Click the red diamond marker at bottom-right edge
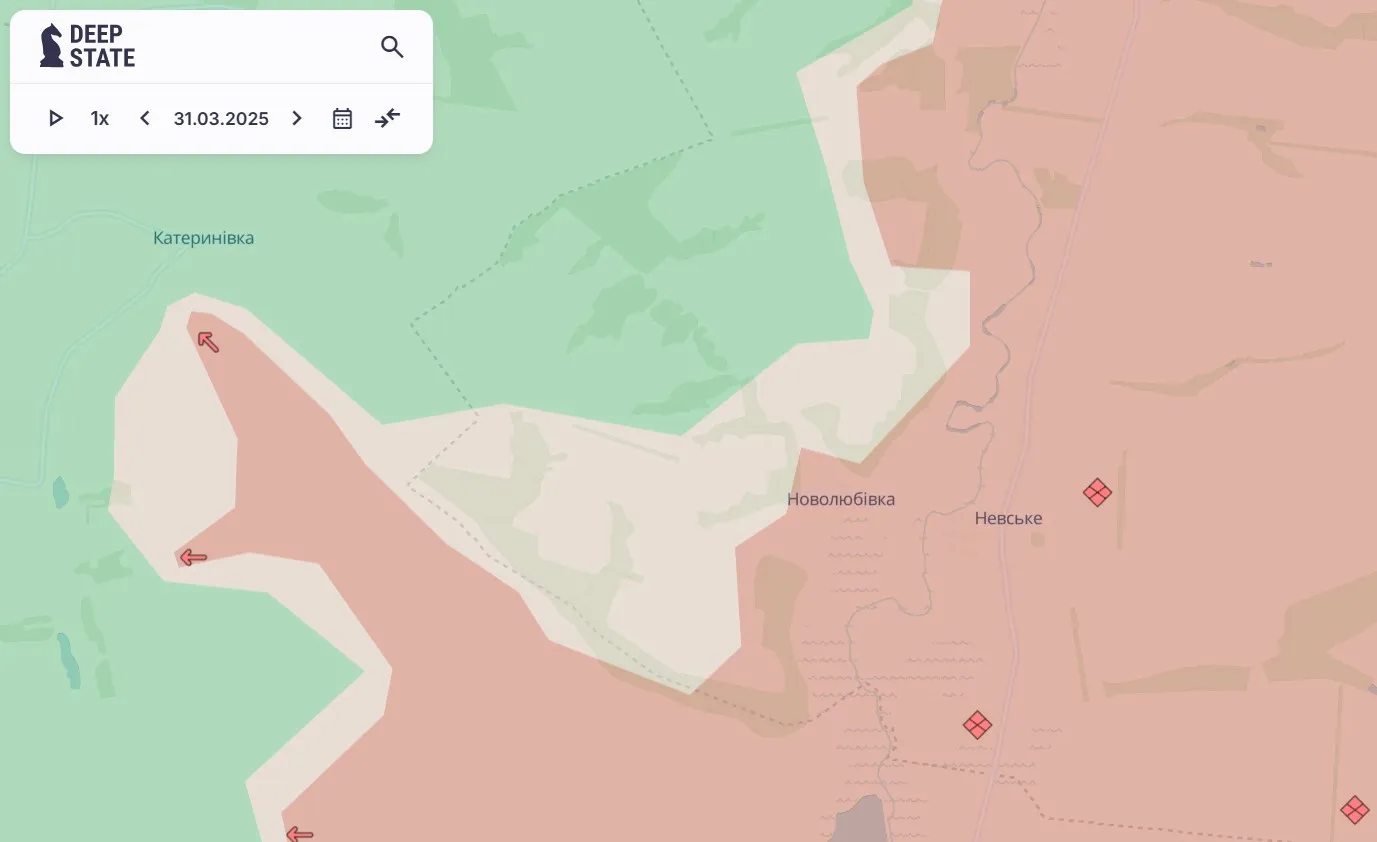 [1355, 809]
